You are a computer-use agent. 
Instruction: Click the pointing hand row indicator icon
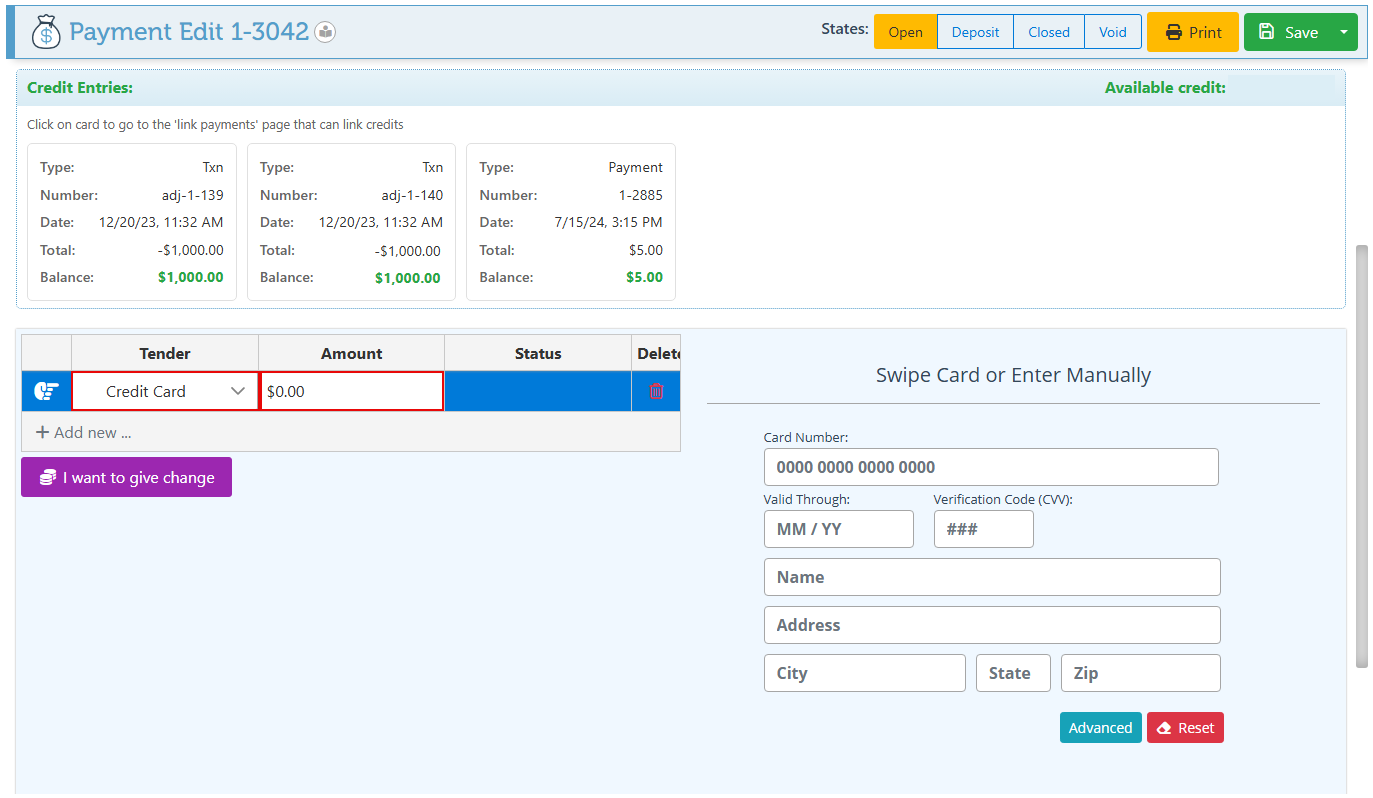point(46,392)
